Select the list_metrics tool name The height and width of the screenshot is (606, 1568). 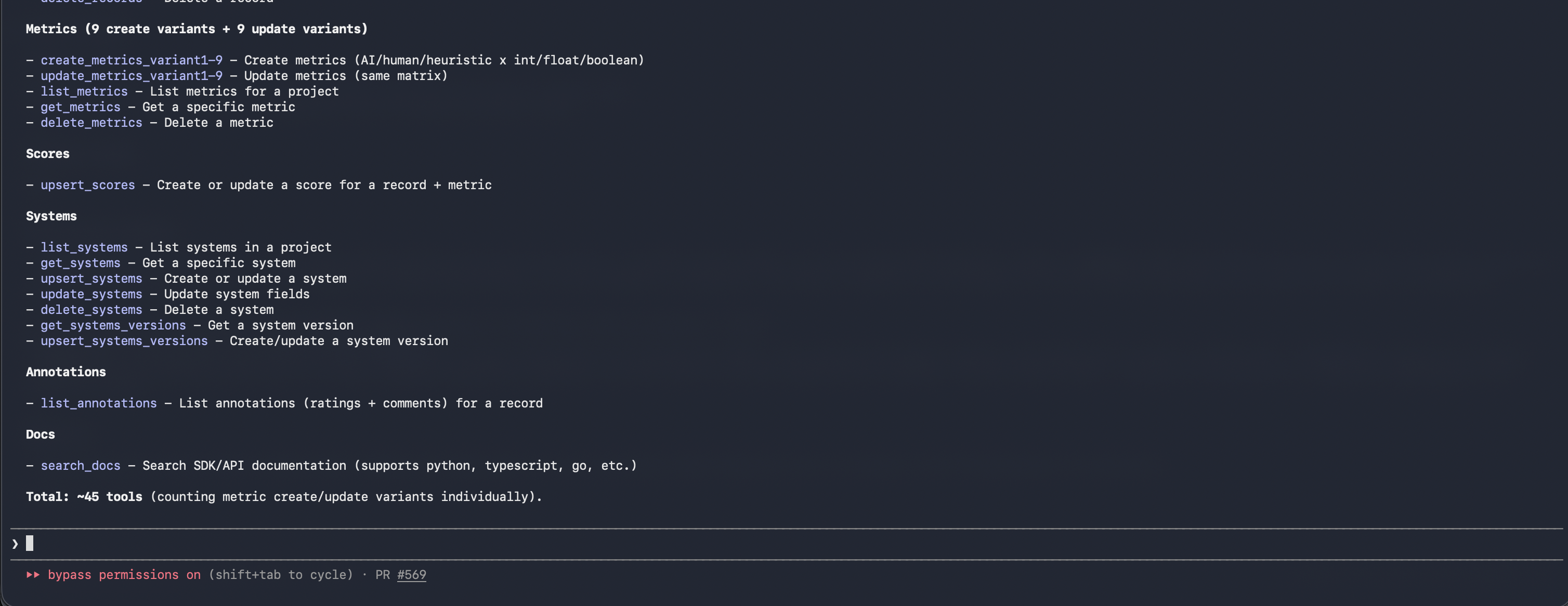(84, 91)
